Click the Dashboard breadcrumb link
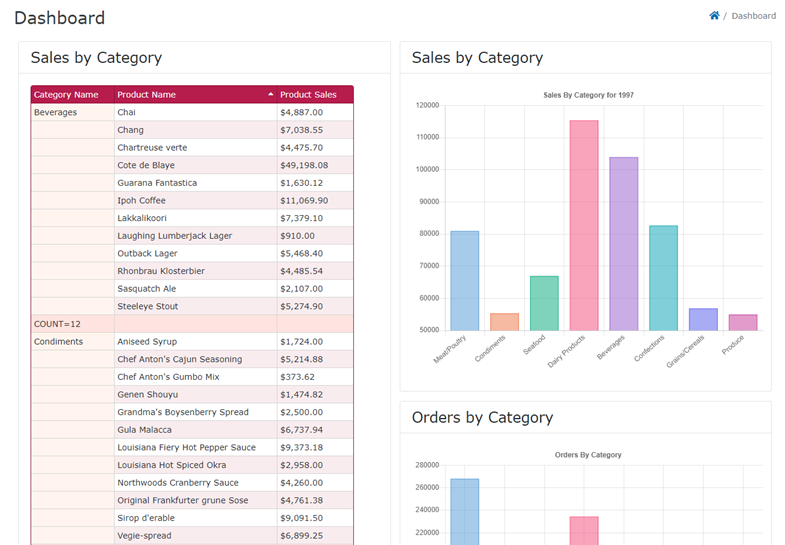The image size is (785, 545). (x=753, y=16)
